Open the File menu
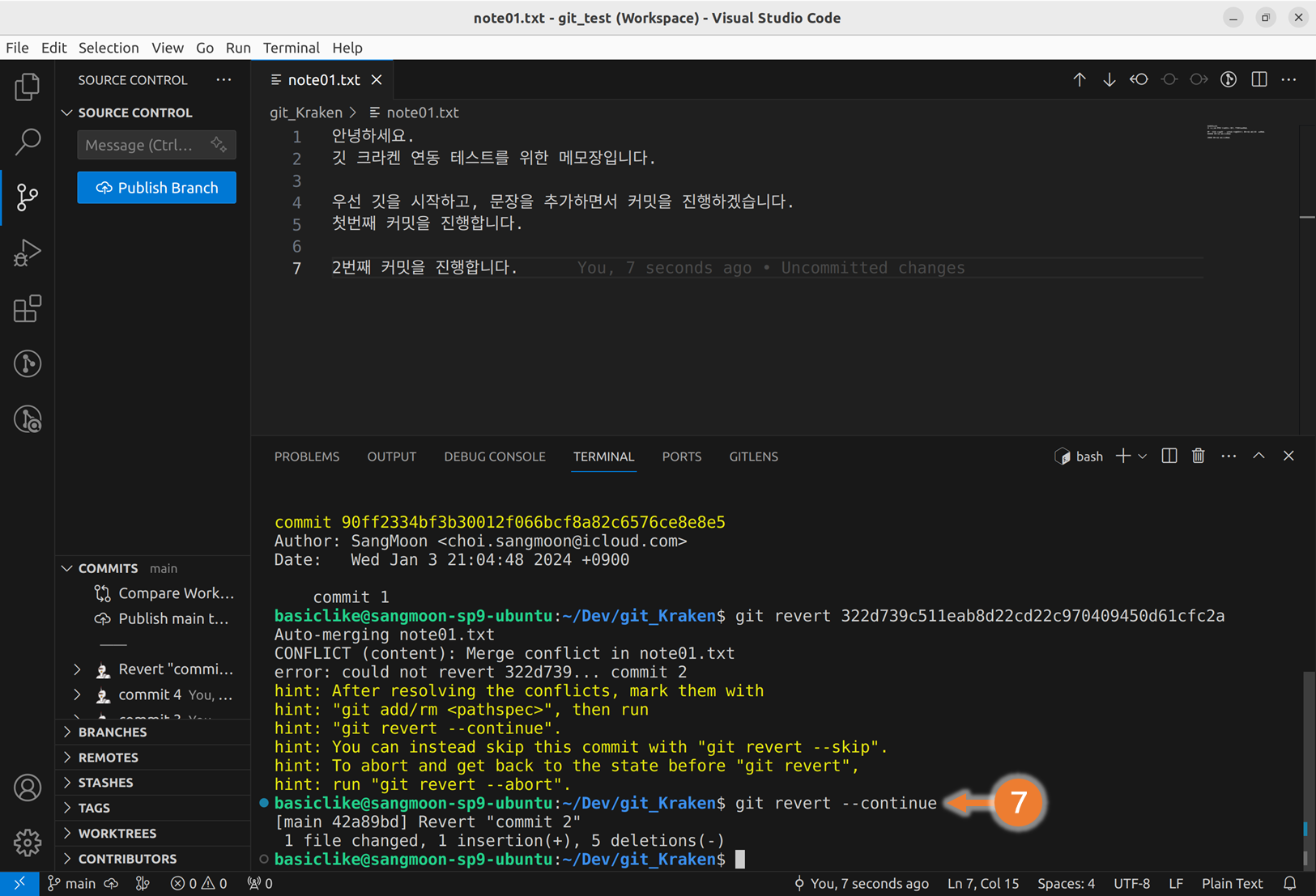Viewport: 1316px width, 896px height. [17, 48]
